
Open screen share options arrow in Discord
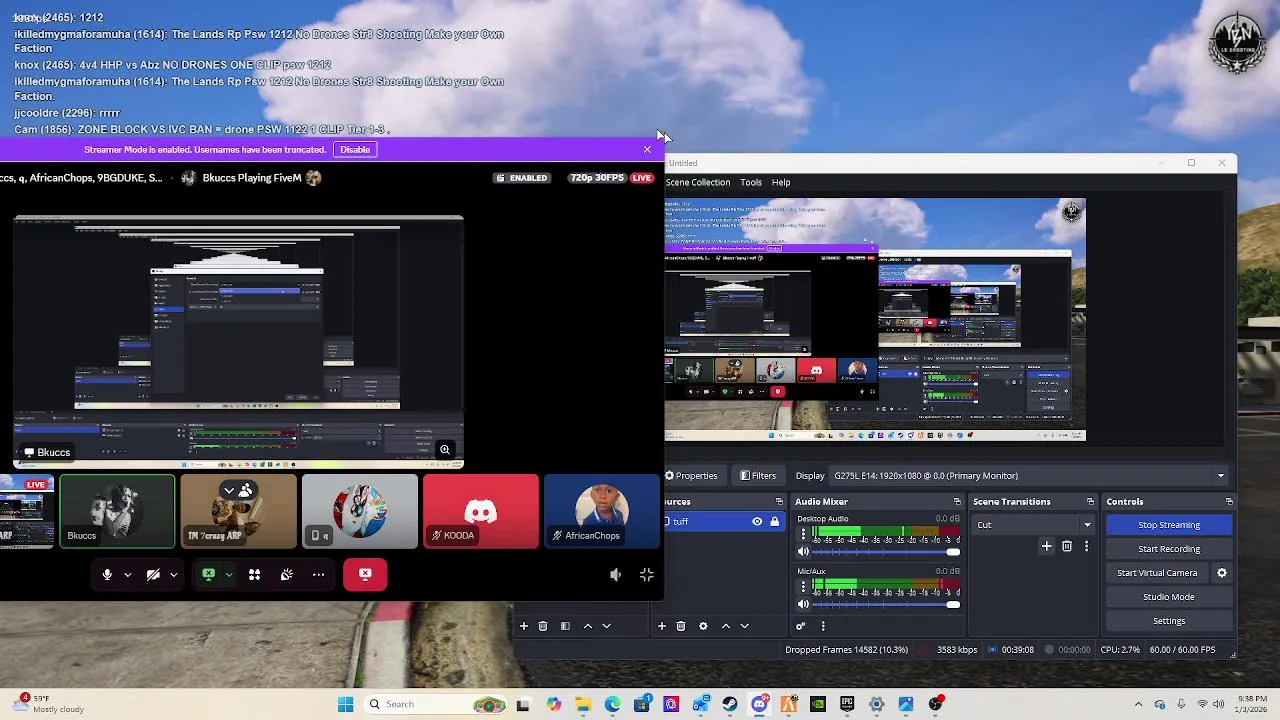coord(228,575)
